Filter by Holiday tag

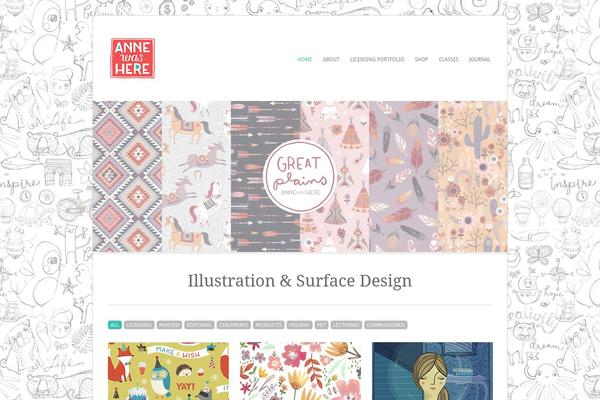click(x=300, y=325)
